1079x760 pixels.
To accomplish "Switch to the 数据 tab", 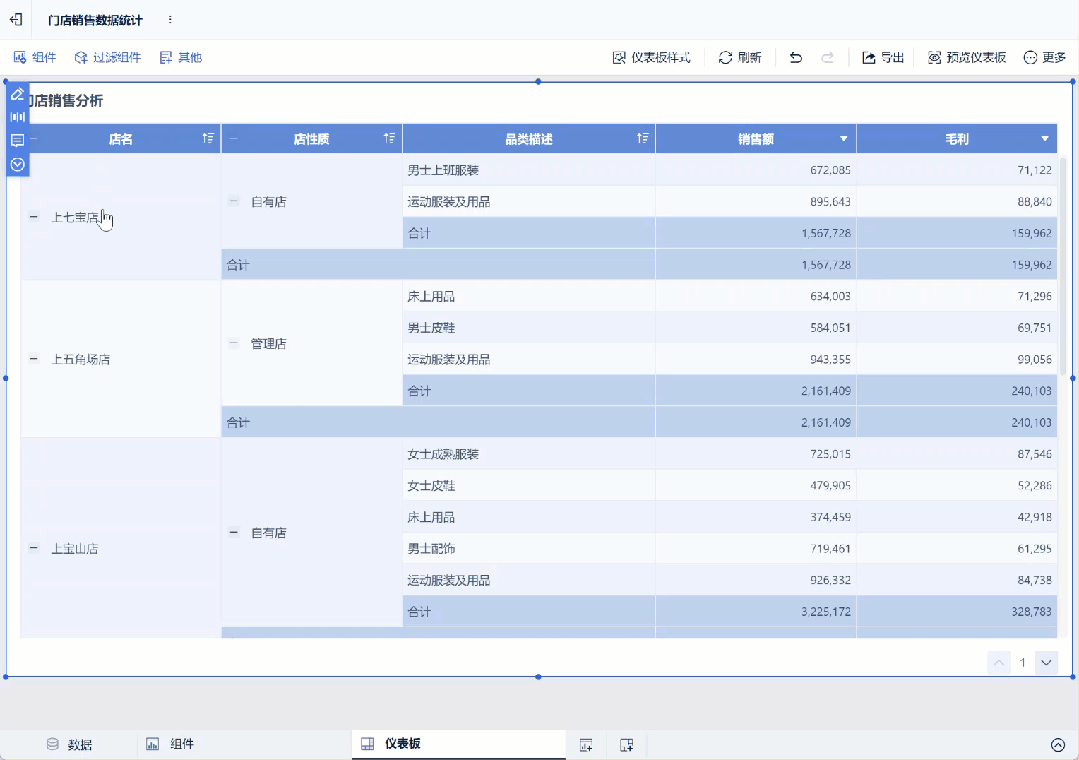I will (72, 744).
